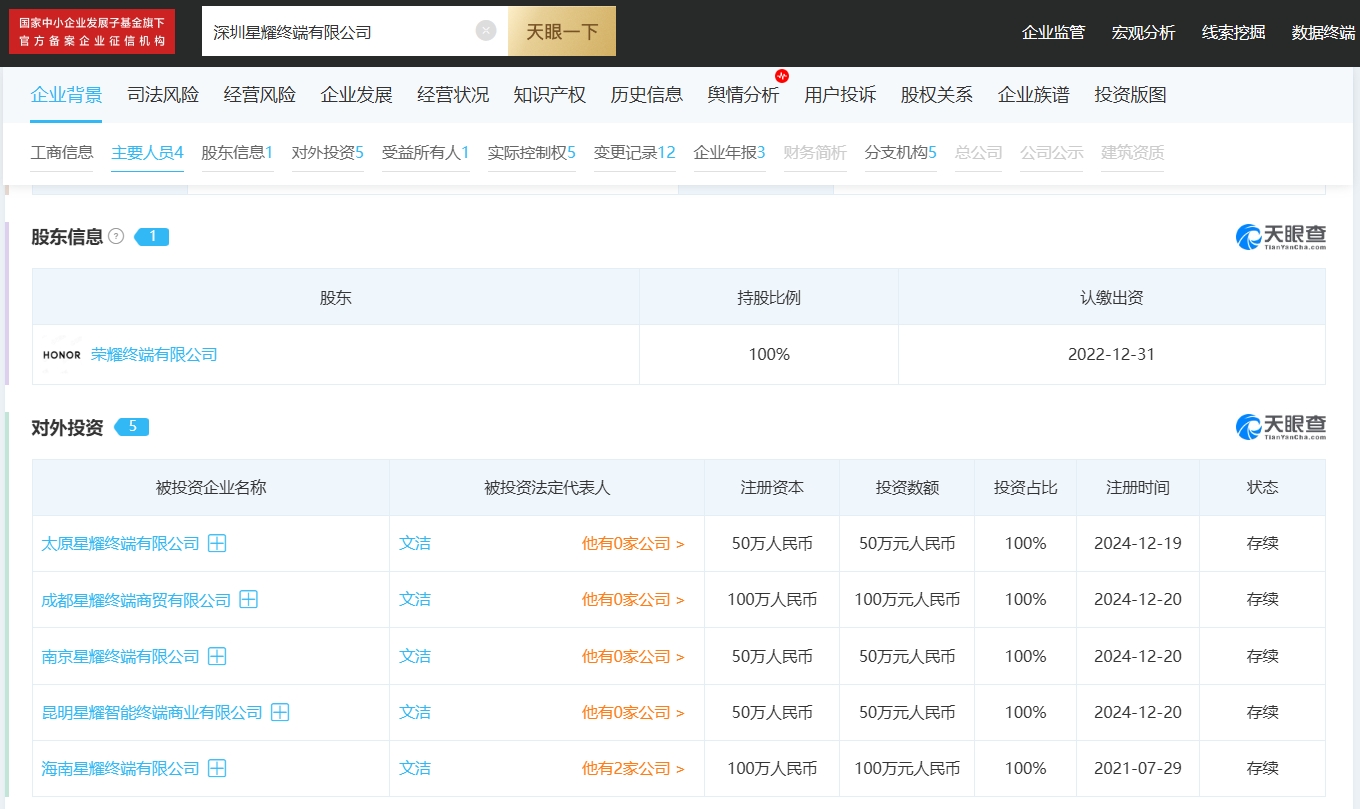The width and height of the screenshot is (1360, 809).
Task: Select the 变更记录 sub-tab
Action: tap(634, 153)
